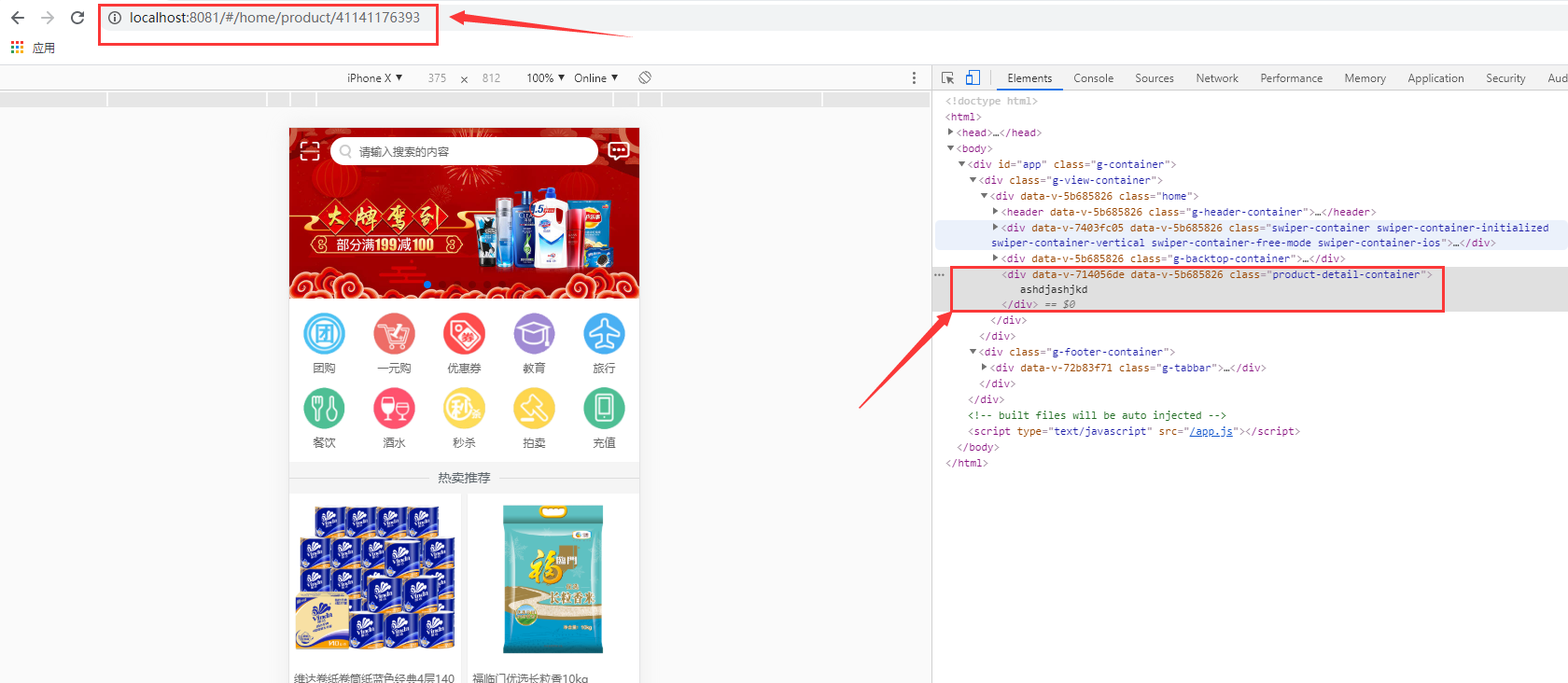Select the doctype html line

(x=991, y=101)
